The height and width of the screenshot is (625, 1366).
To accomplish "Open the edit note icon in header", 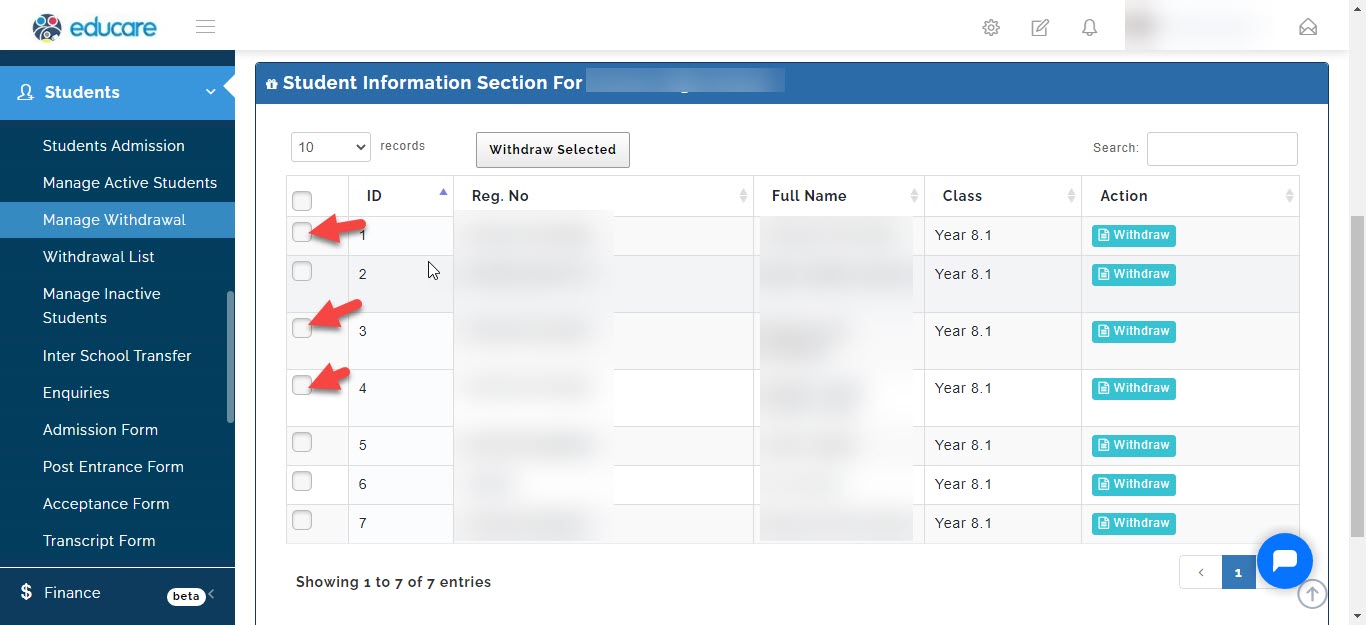I will click(1040, 28).
